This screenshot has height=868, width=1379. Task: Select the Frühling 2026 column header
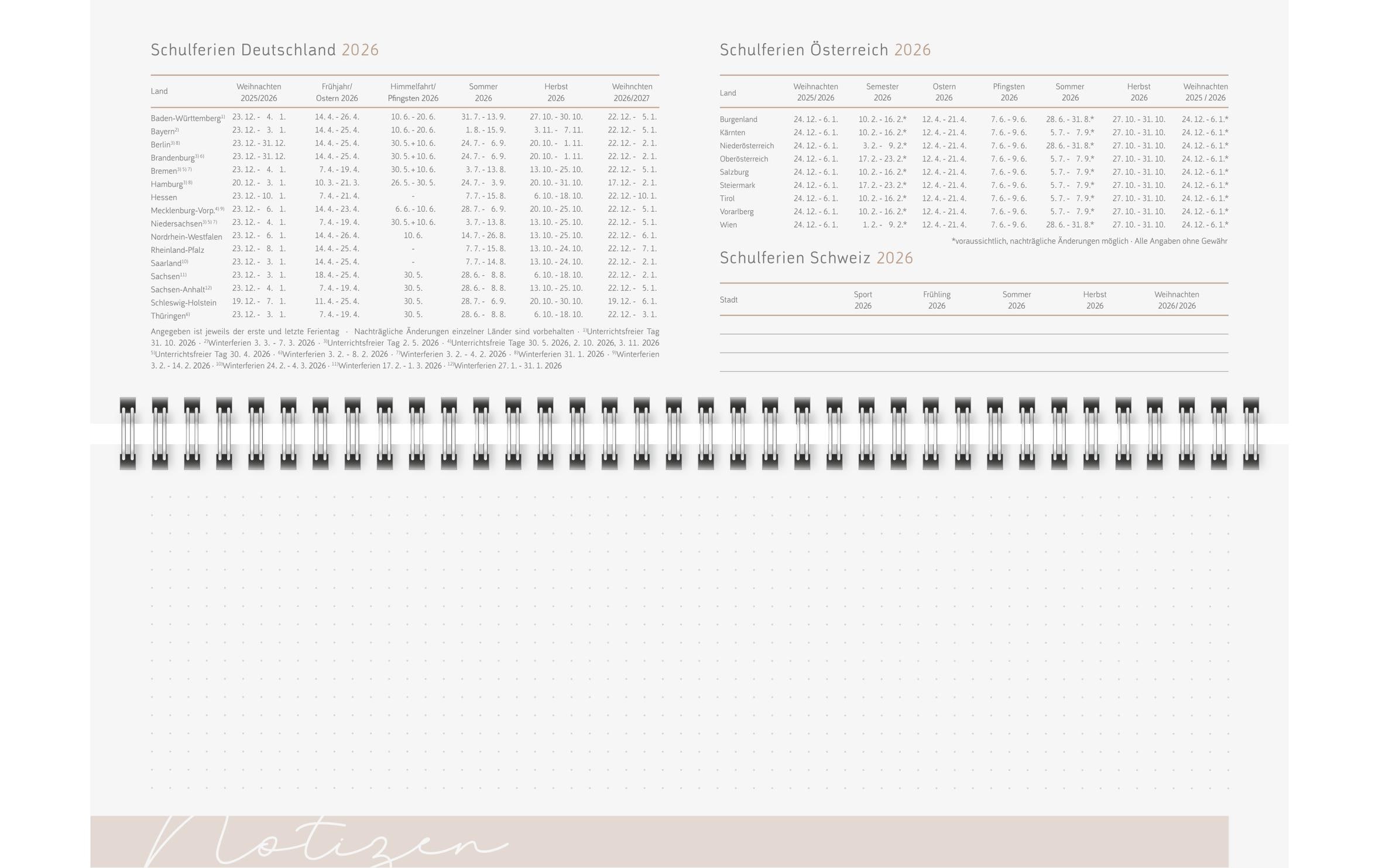pos(937,300)
